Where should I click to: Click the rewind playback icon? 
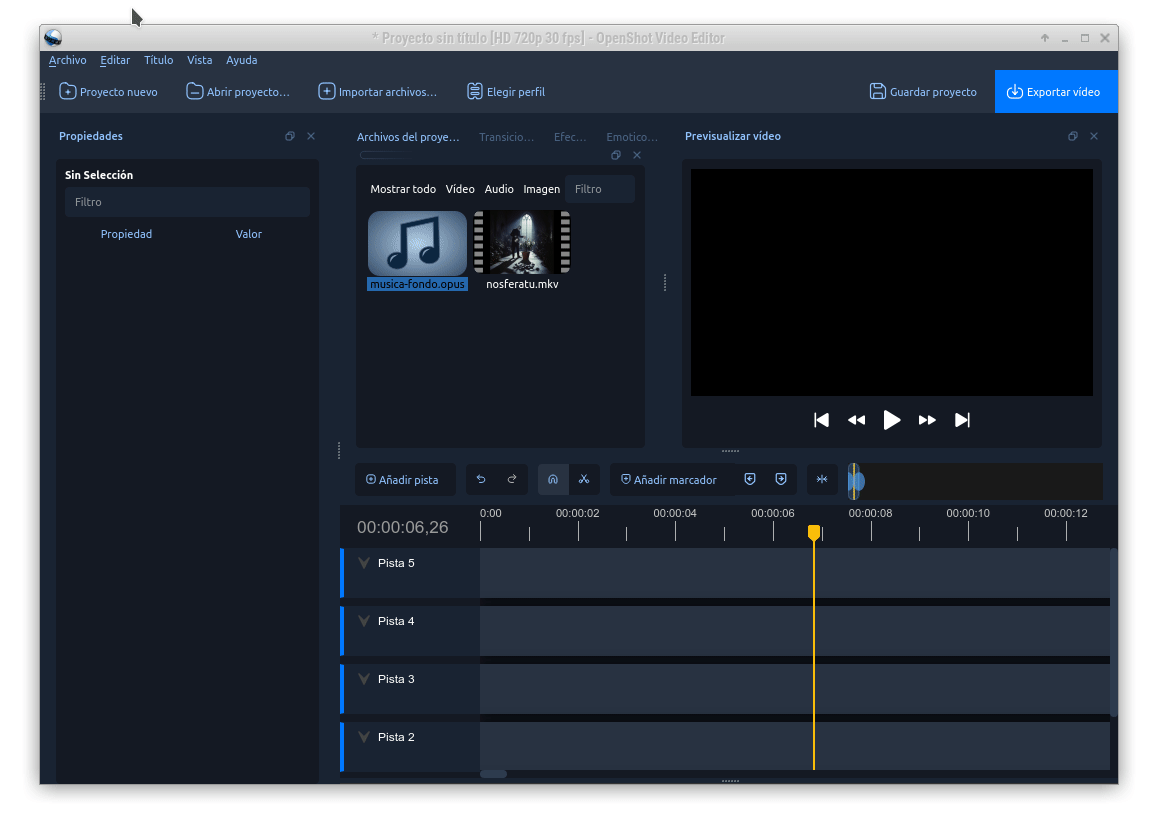point(856,420)
